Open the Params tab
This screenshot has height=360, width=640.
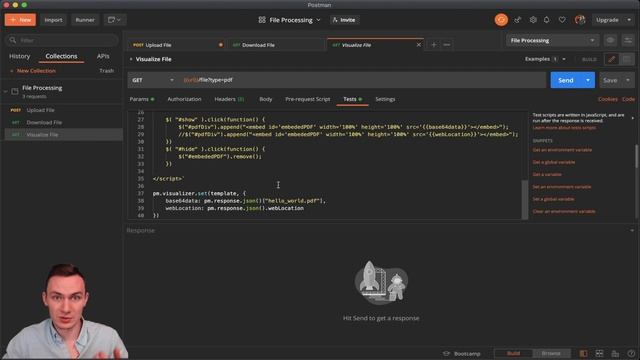pos(142,99)
